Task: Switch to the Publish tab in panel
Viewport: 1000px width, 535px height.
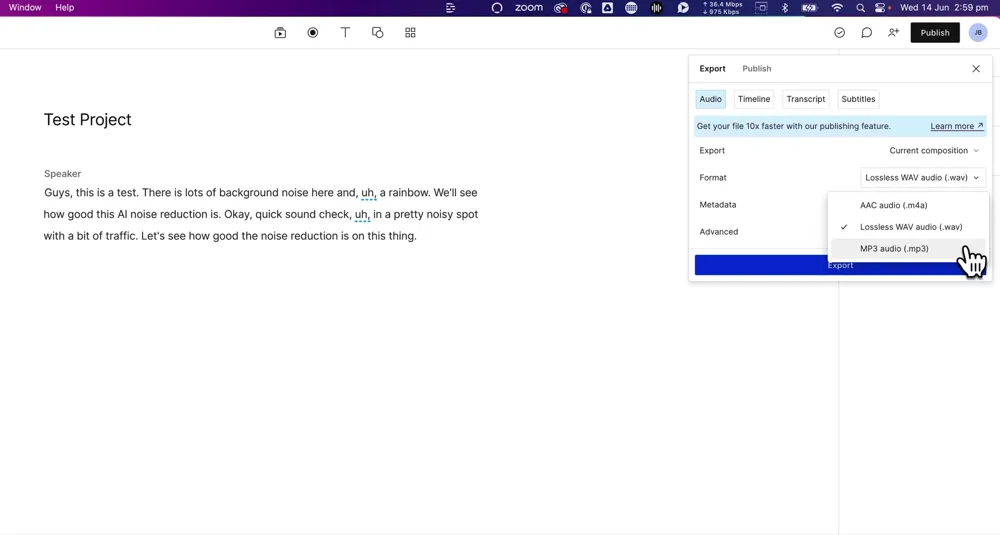Action: 756,69
